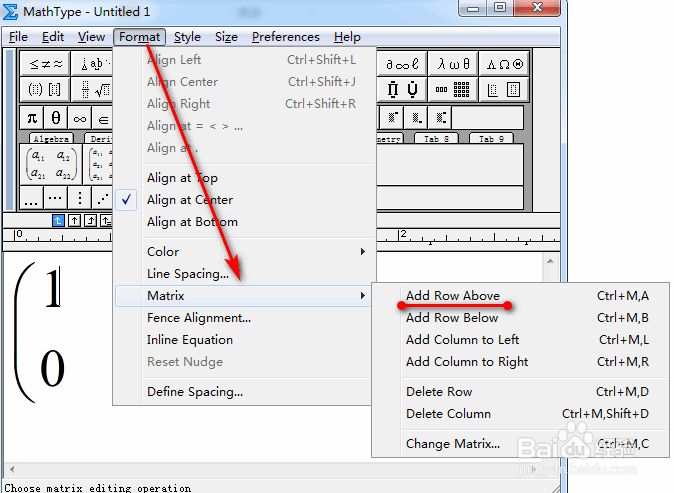Image resolution: width=674 pixels, height=493 pixels.
Task: Open the lowercase Greek palette (λωθ)
Action: coord(453,64)
